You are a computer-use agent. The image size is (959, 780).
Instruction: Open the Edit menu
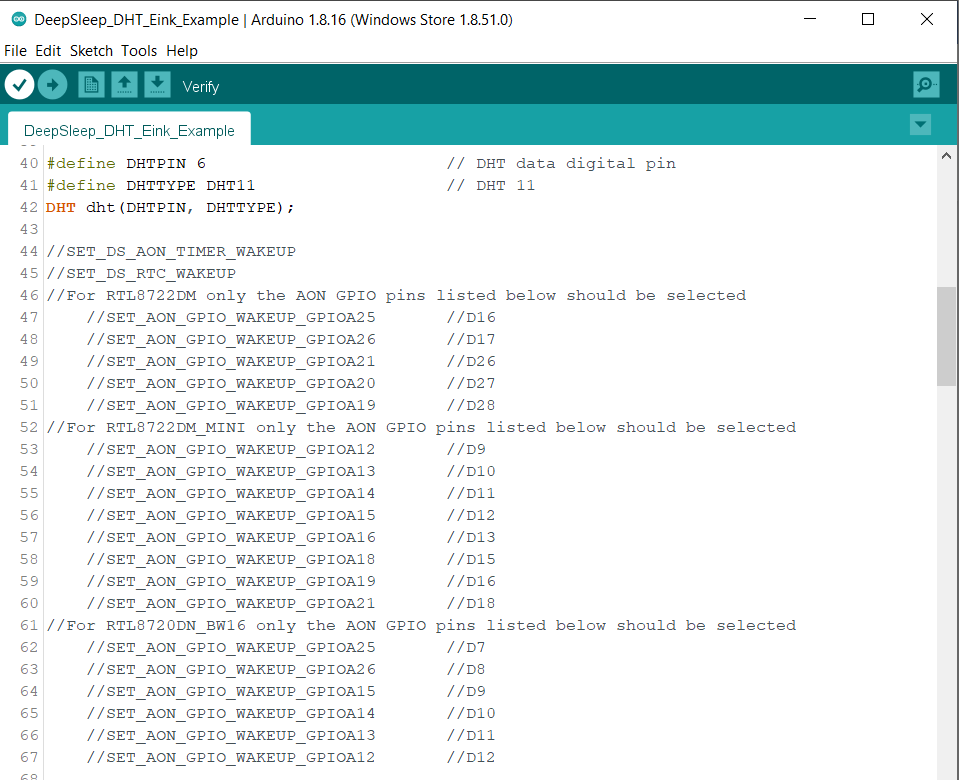click(x=48, y=51)
